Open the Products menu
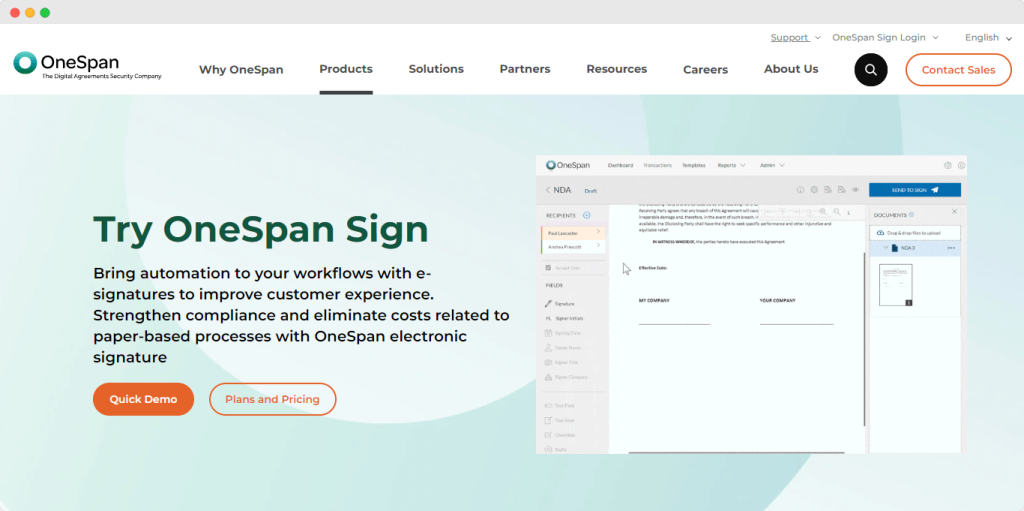The height and width of the screenshot is (511, 1024). click(346, 69)
